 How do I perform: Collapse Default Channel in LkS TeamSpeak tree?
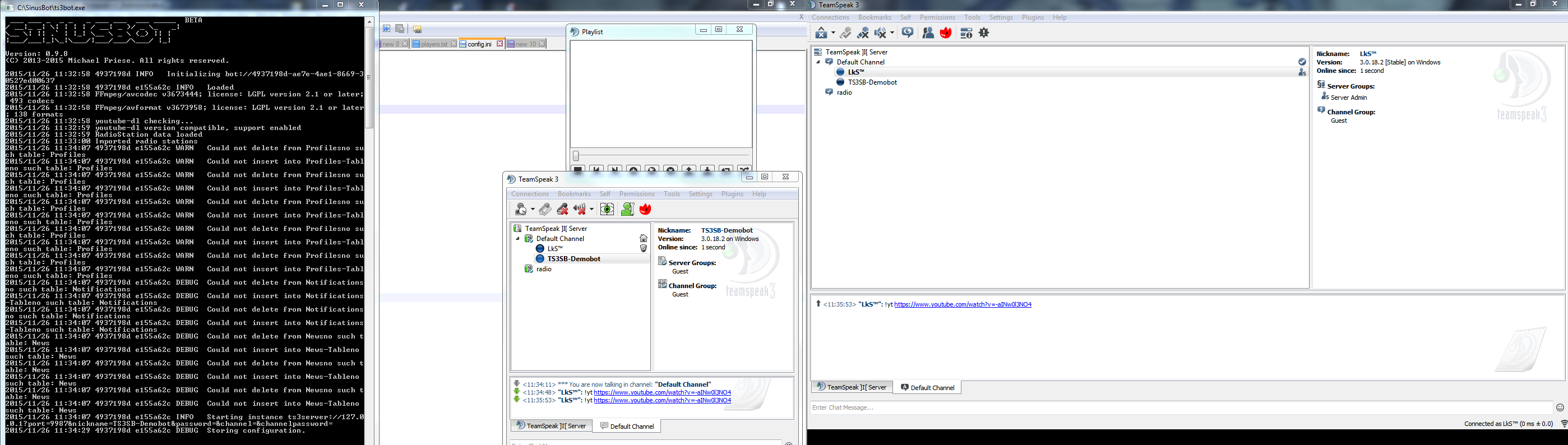[818, 62]
